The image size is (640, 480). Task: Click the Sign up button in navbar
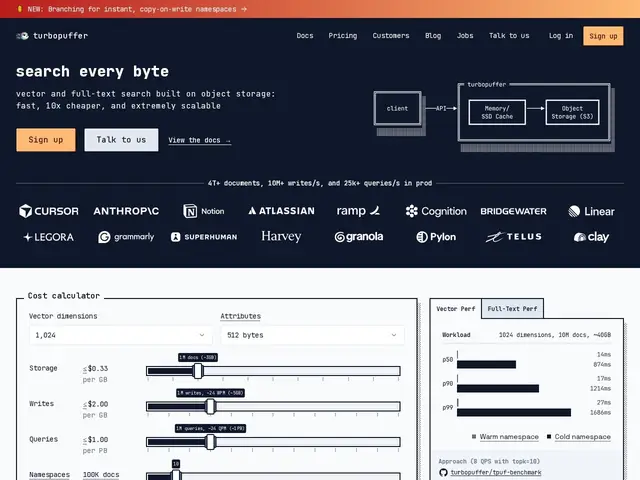pyautogui.click(x=603, y=36)
